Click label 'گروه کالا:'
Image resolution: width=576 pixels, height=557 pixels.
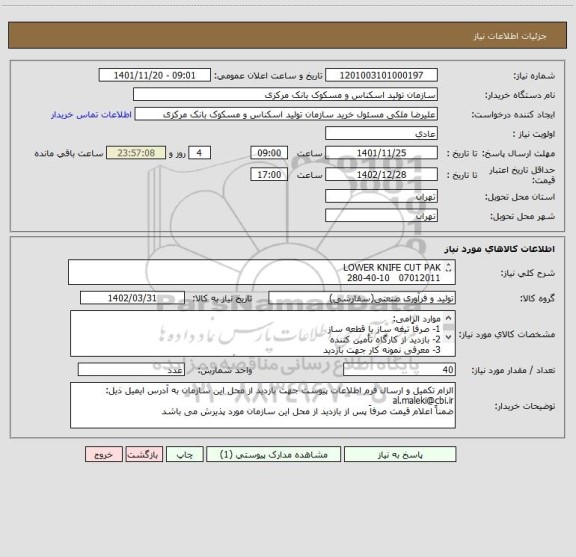pyautogui.click(x=537, y=298)
